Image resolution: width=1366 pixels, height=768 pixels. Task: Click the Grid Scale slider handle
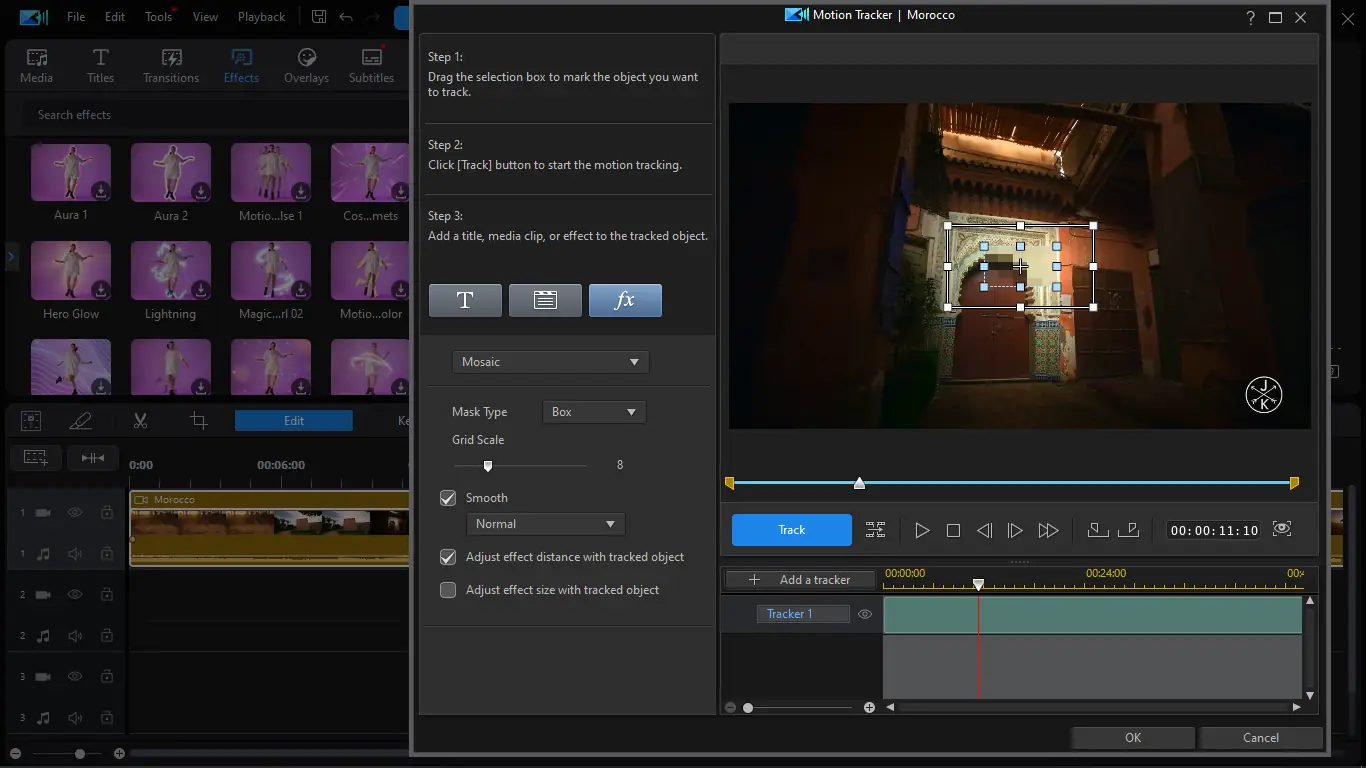coord(488,466)
